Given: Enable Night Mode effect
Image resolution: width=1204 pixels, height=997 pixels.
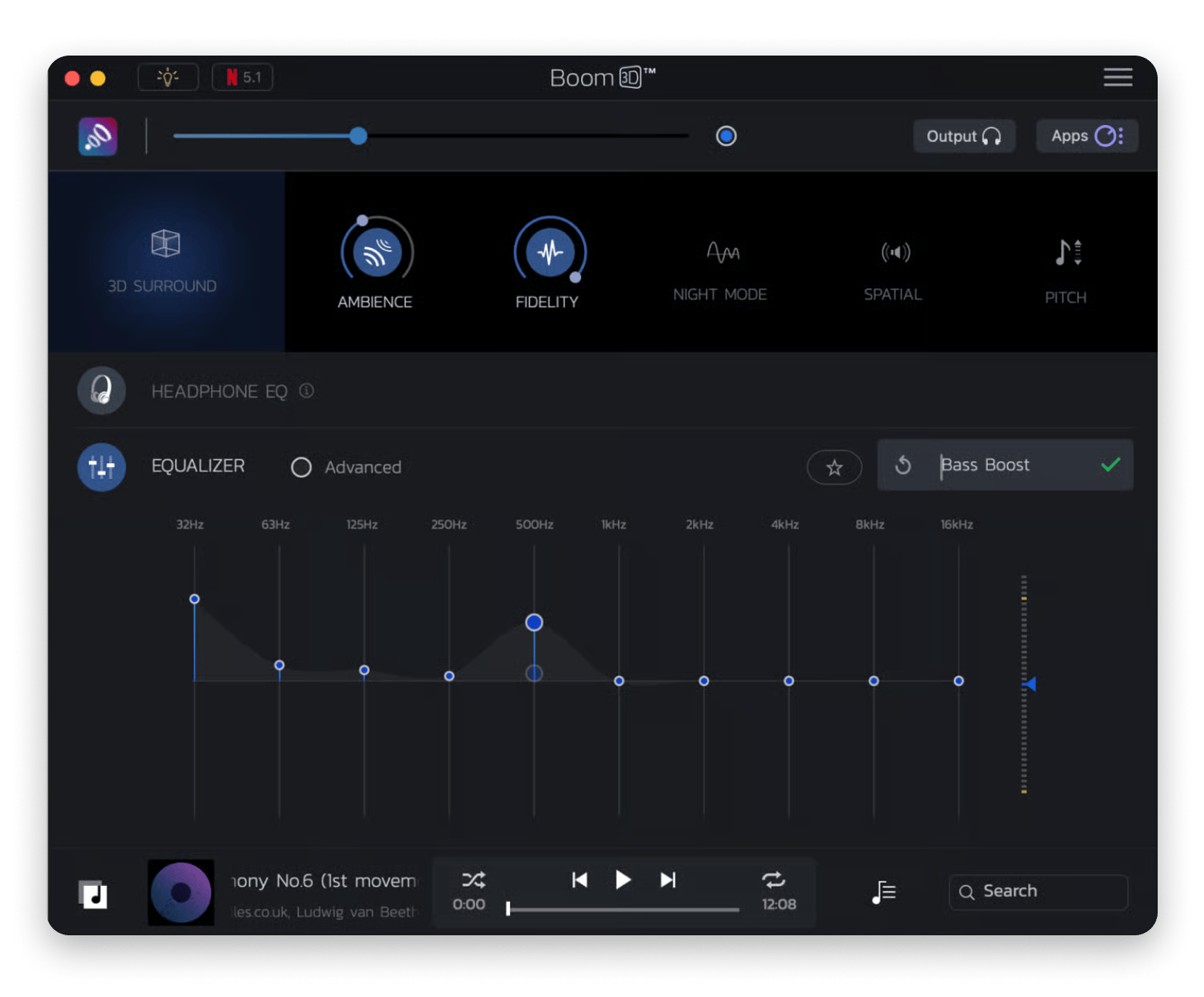Looking at the screenshot, I should (722, 252).
